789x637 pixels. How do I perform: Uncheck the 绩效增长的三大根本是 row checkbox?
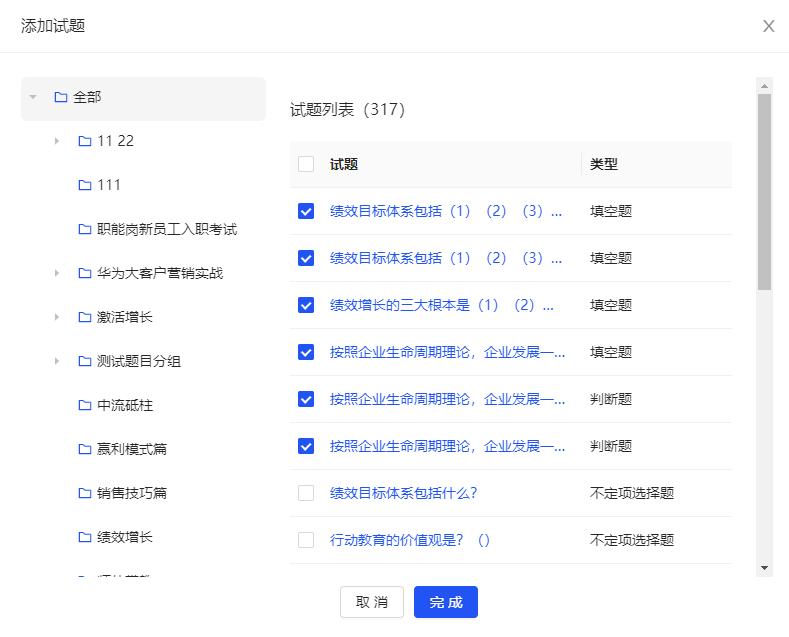(306, 305)
